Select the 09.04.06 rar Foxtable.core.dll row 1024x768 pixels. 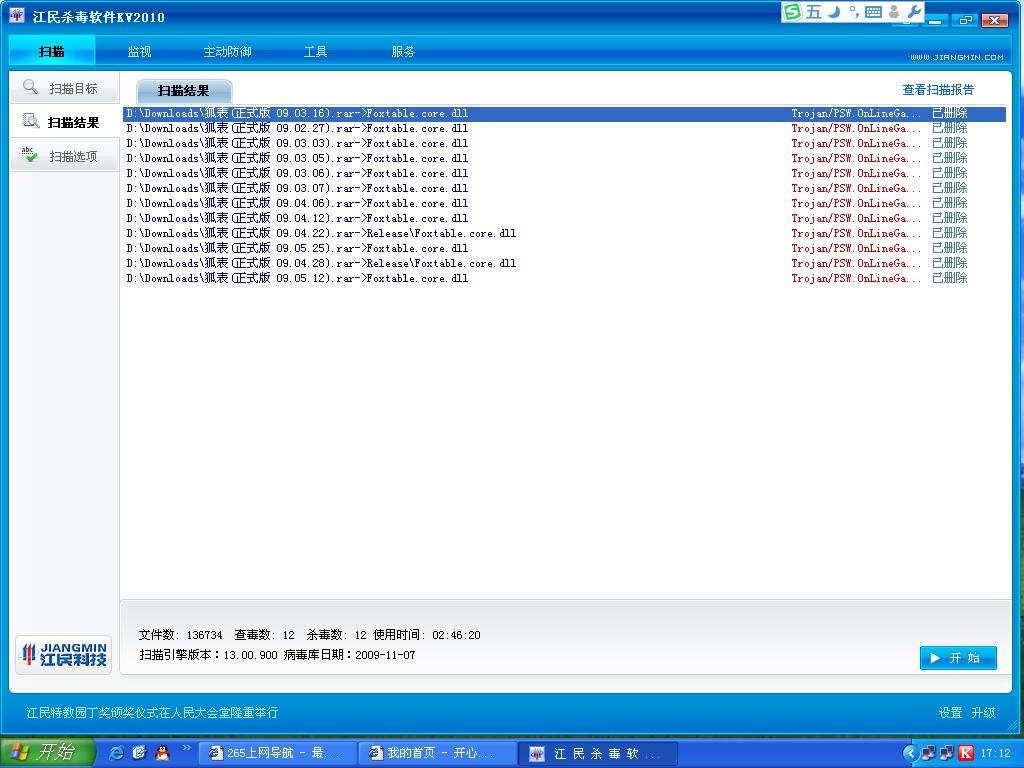click(x=564, y=204)
